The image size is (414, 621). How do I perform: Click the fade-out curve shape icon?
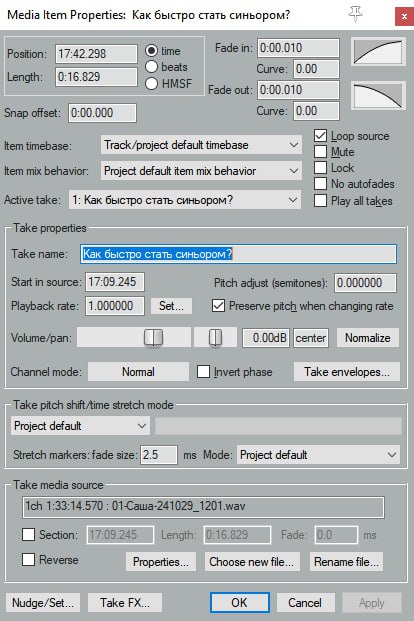tap(378, 95)
